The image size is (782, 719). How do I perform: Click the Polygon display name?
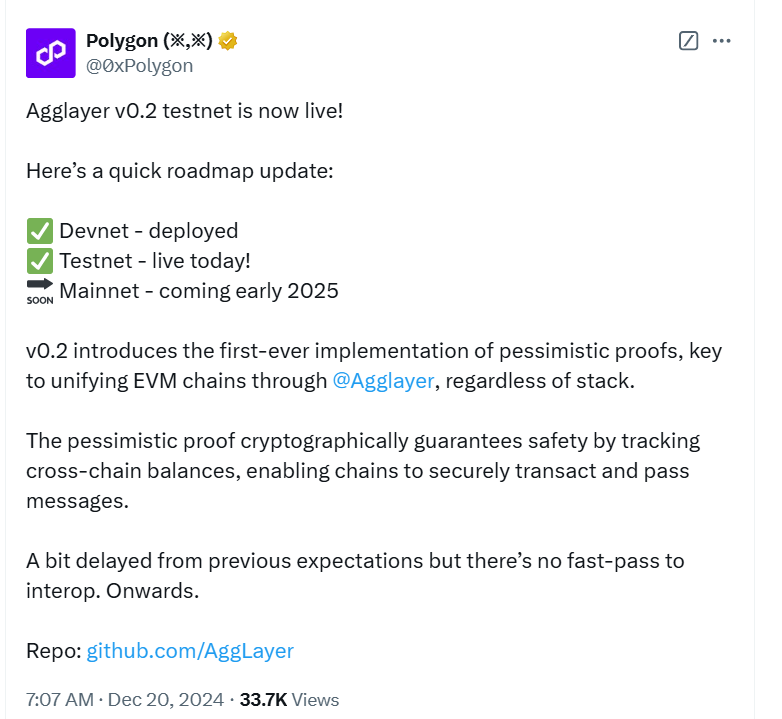[x=149, y=41]
